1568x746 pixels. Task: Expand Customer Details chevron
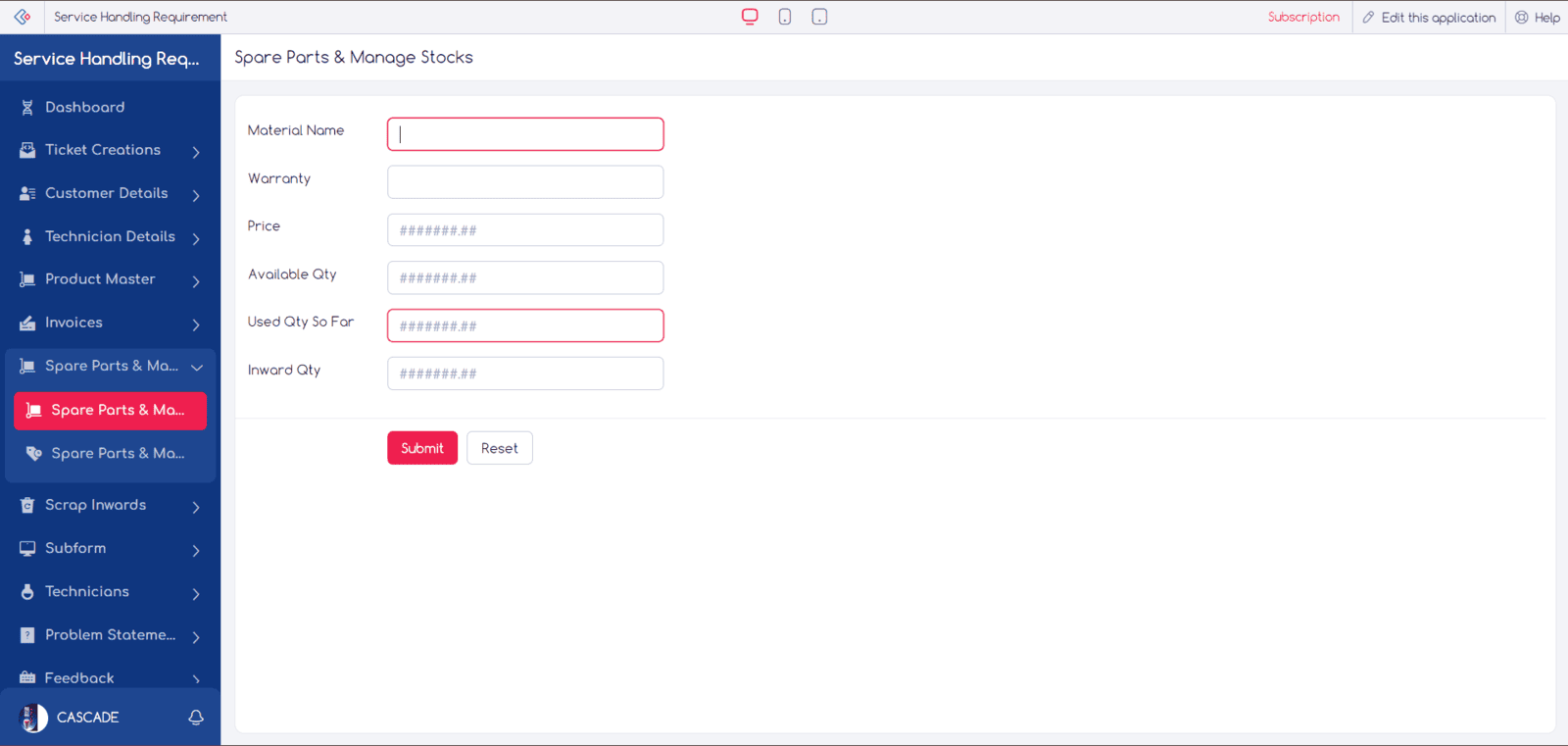point(196,195)
